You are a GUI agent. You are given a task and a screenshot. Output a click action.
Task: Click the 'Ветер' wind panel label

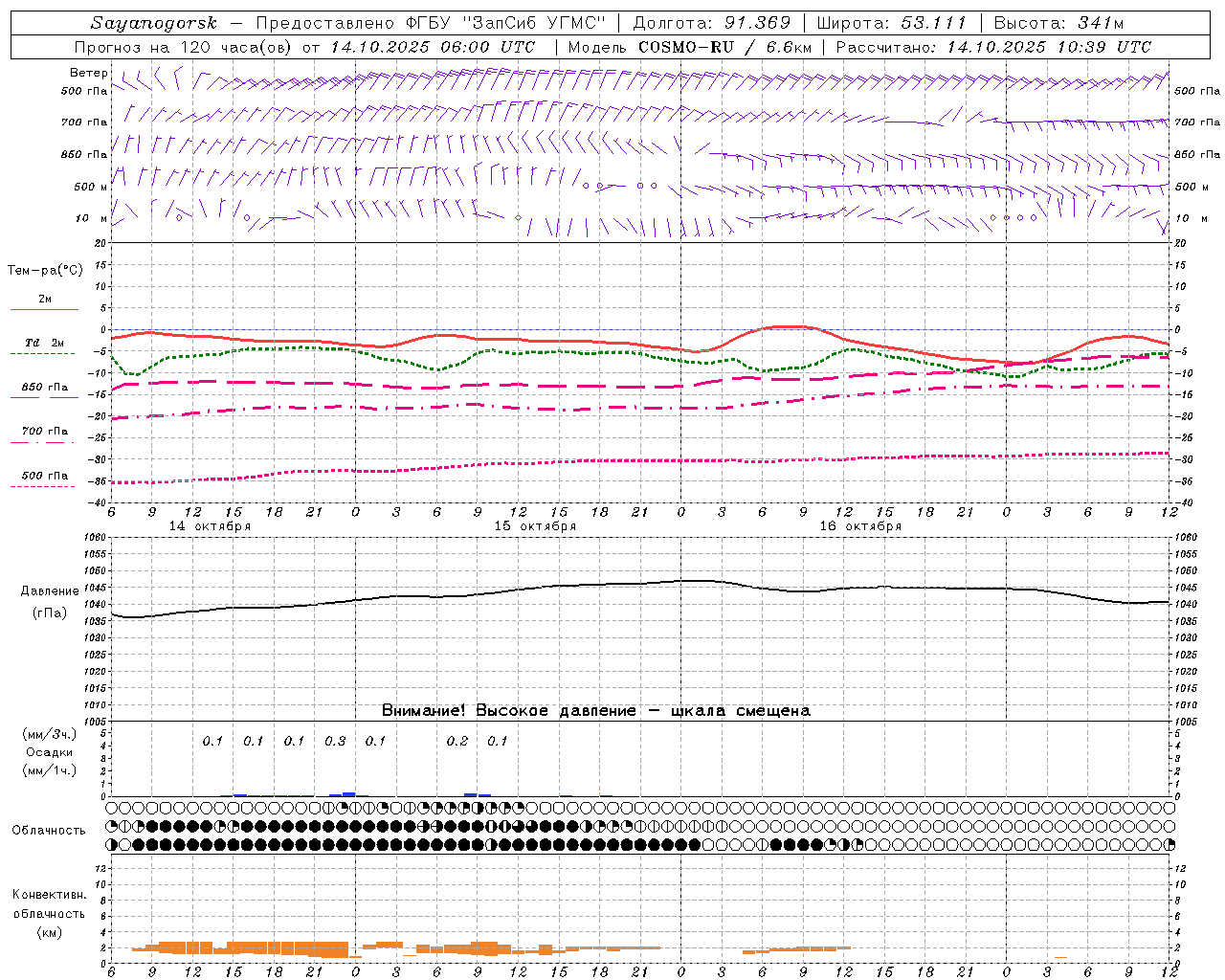pyautogui.click(x=89, y=73)
